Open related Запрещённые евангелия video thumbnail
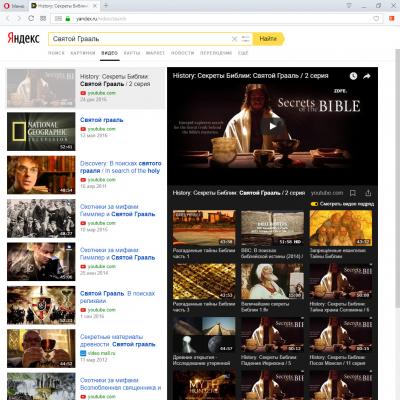Image resolution: width=400 pixels, height=400 pixels. (341, 228)
